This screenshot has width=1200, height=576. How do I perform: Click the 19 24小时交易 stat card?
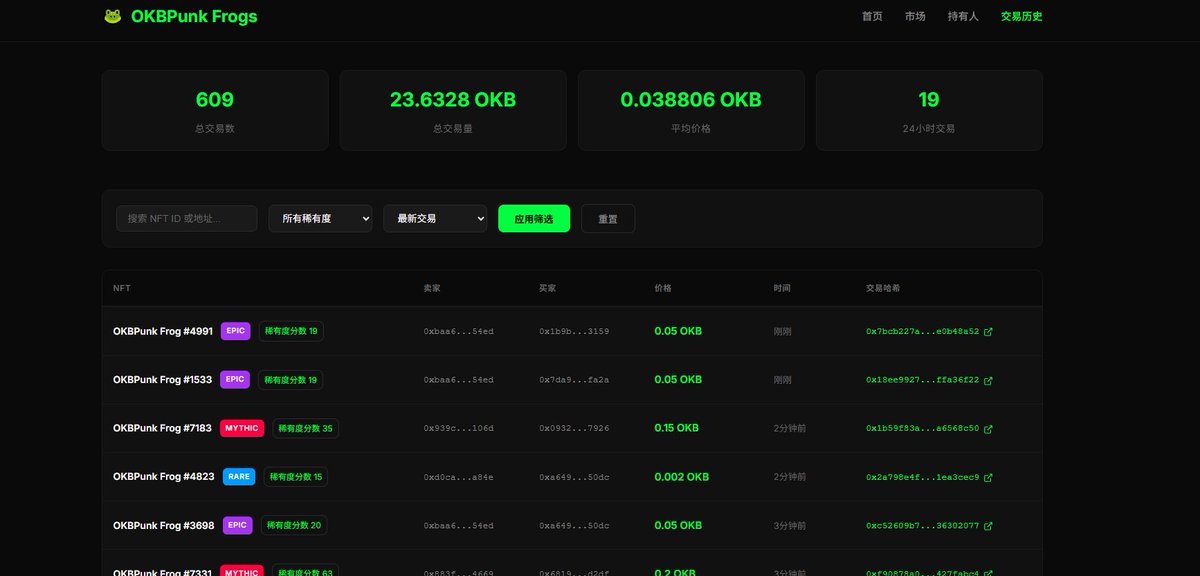tap(929, 110)
